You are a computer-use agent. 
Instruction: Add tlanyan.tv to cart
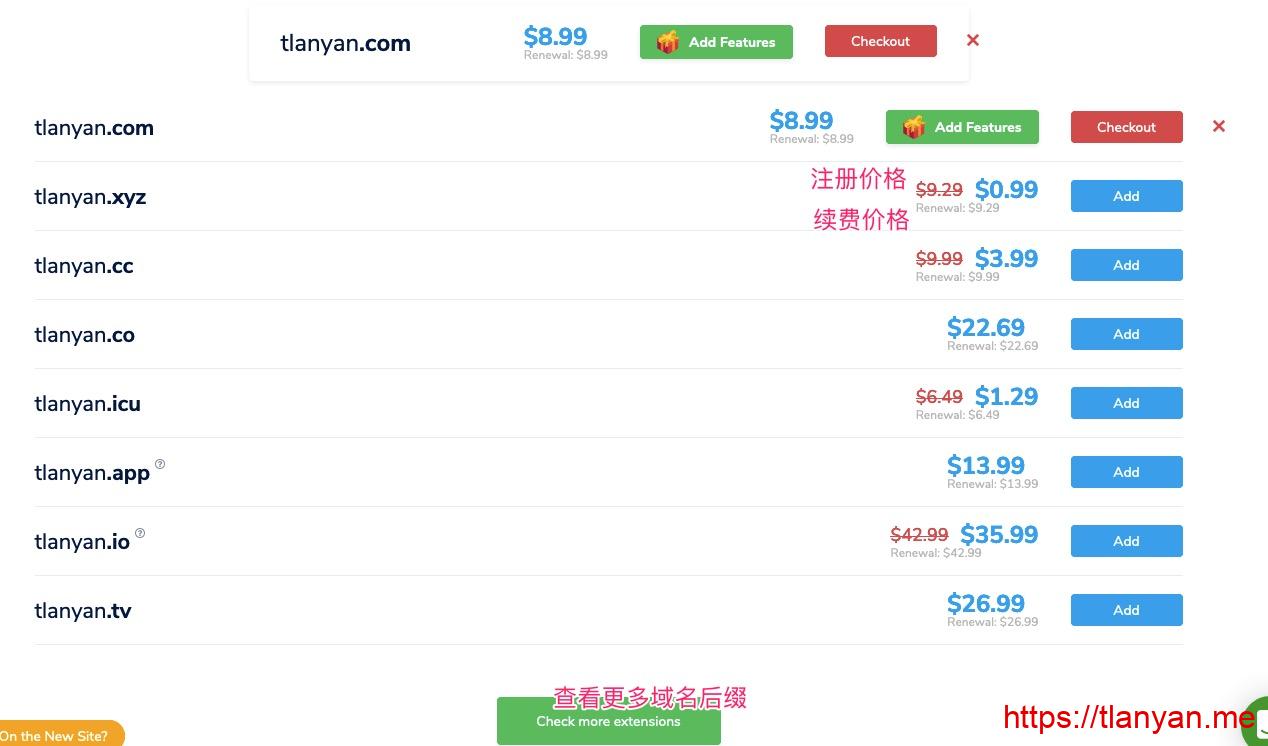[x=1126, y=610]
